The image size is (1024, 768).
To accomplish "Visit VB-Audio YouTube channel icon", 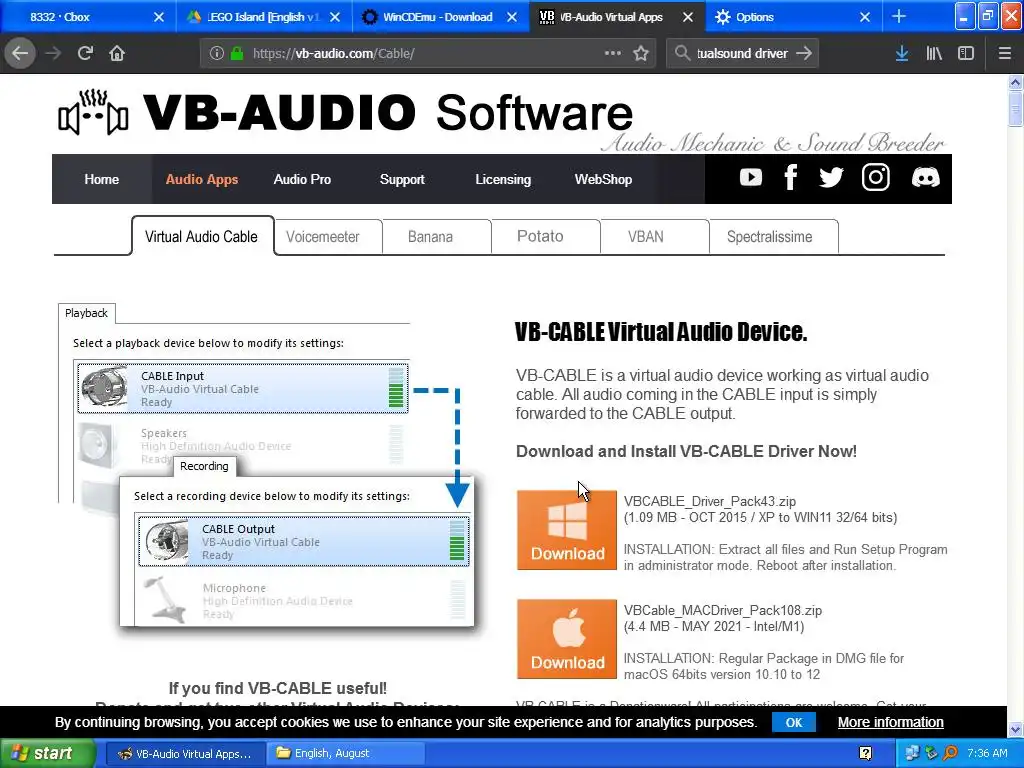I will pos(751,178).
